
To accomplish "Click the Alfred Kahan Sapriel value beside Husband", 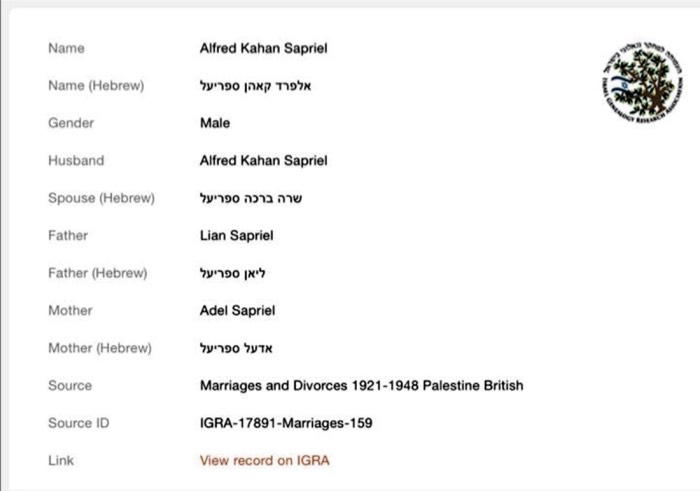I will tap(263, 161).
